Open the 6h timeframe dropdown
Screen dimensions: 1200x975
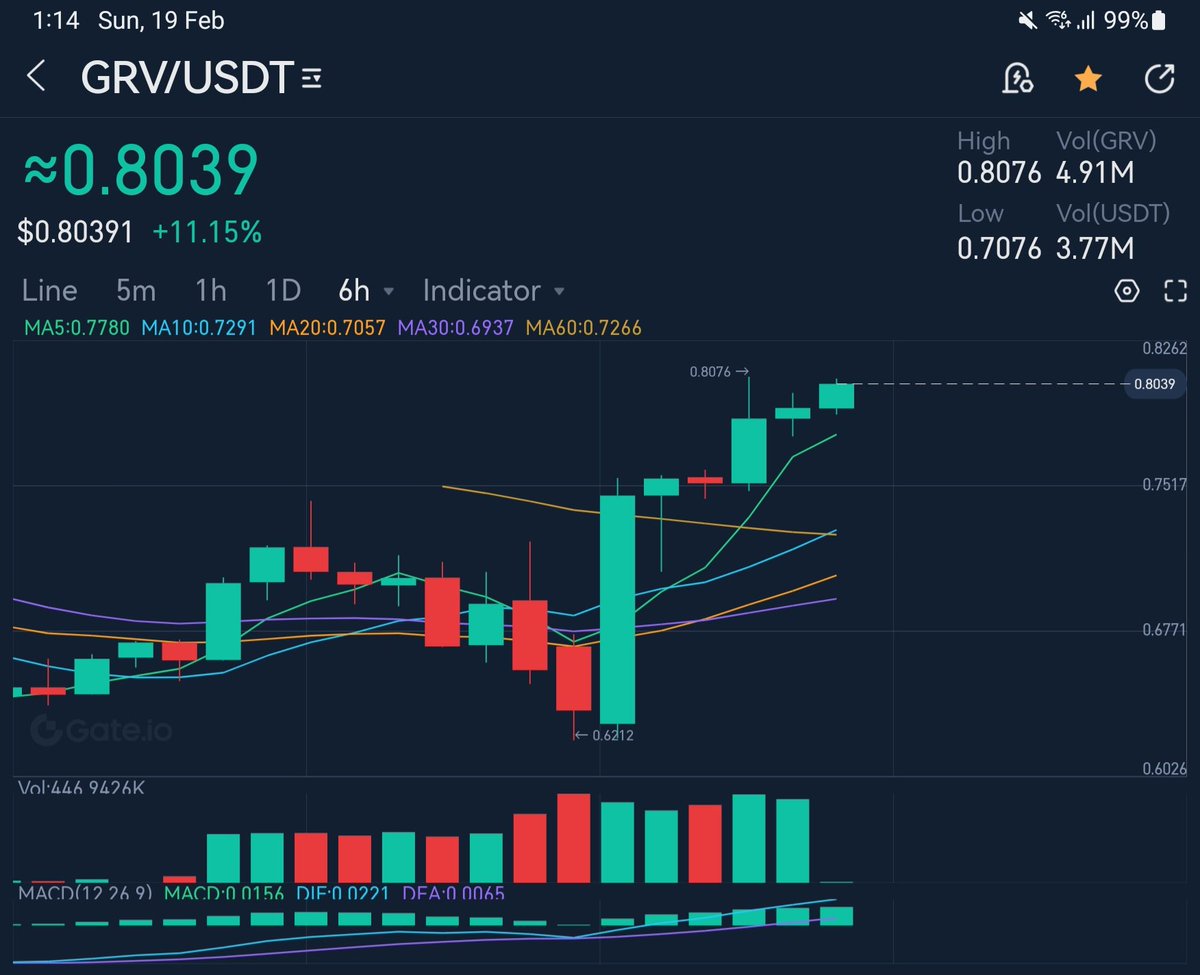[366, 290]
